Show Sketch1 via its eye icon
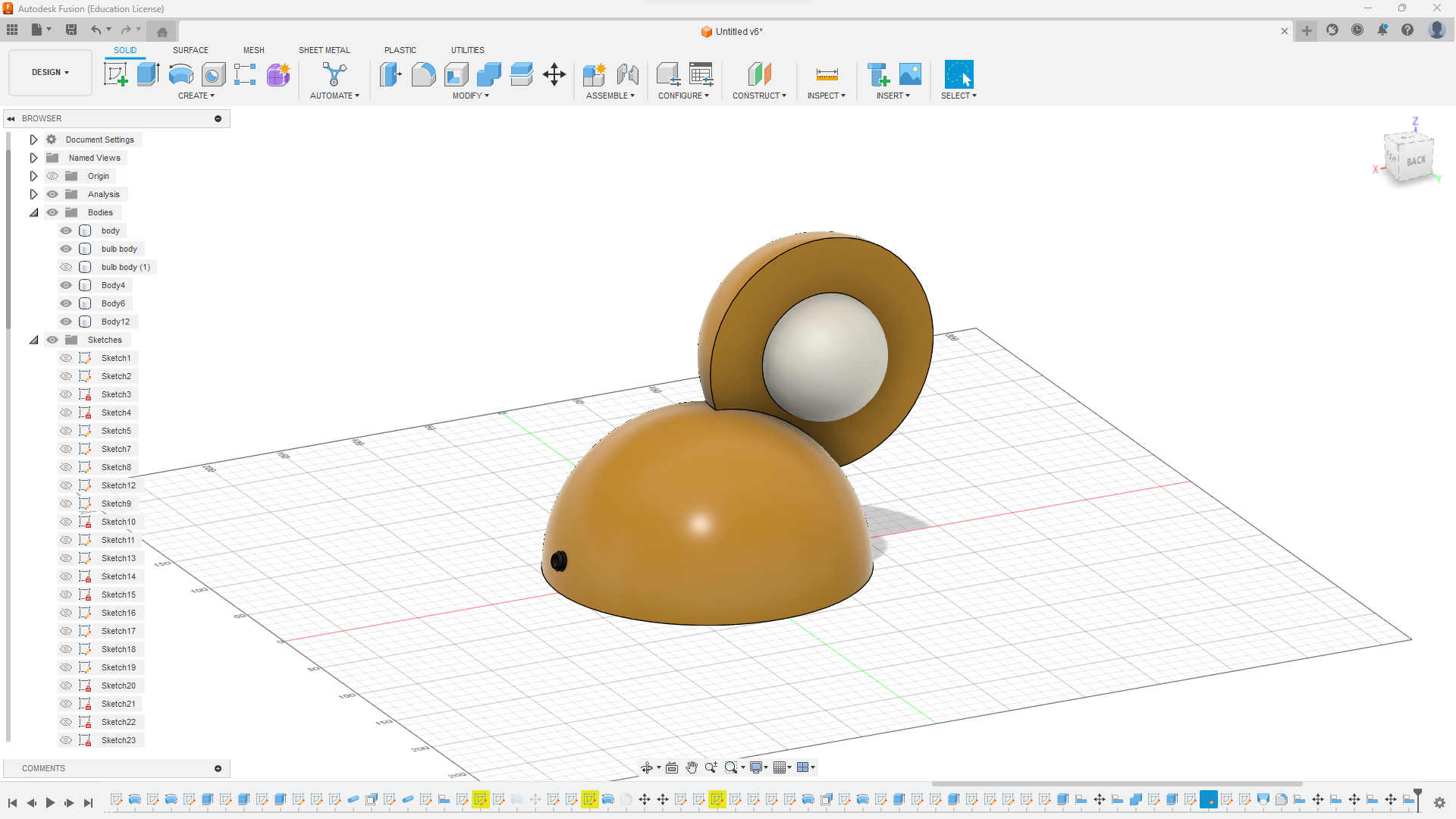The image size is (1456, 819). tap(66, 358)
